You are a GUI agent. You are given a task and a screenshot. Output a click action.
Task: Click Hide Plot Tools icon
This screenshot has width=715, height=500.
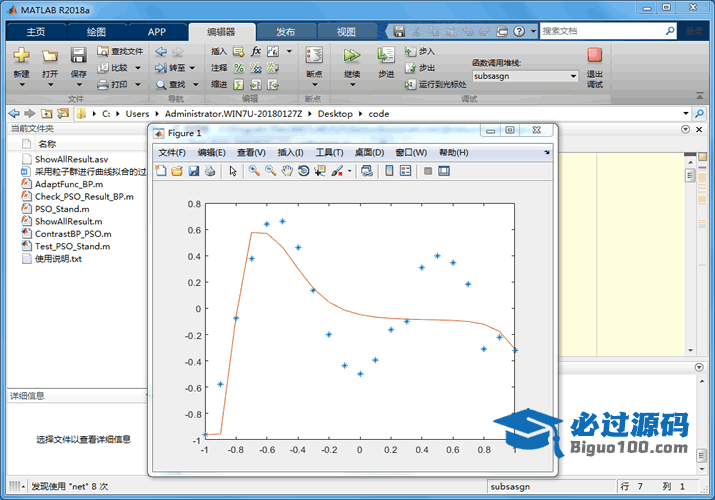428,171
